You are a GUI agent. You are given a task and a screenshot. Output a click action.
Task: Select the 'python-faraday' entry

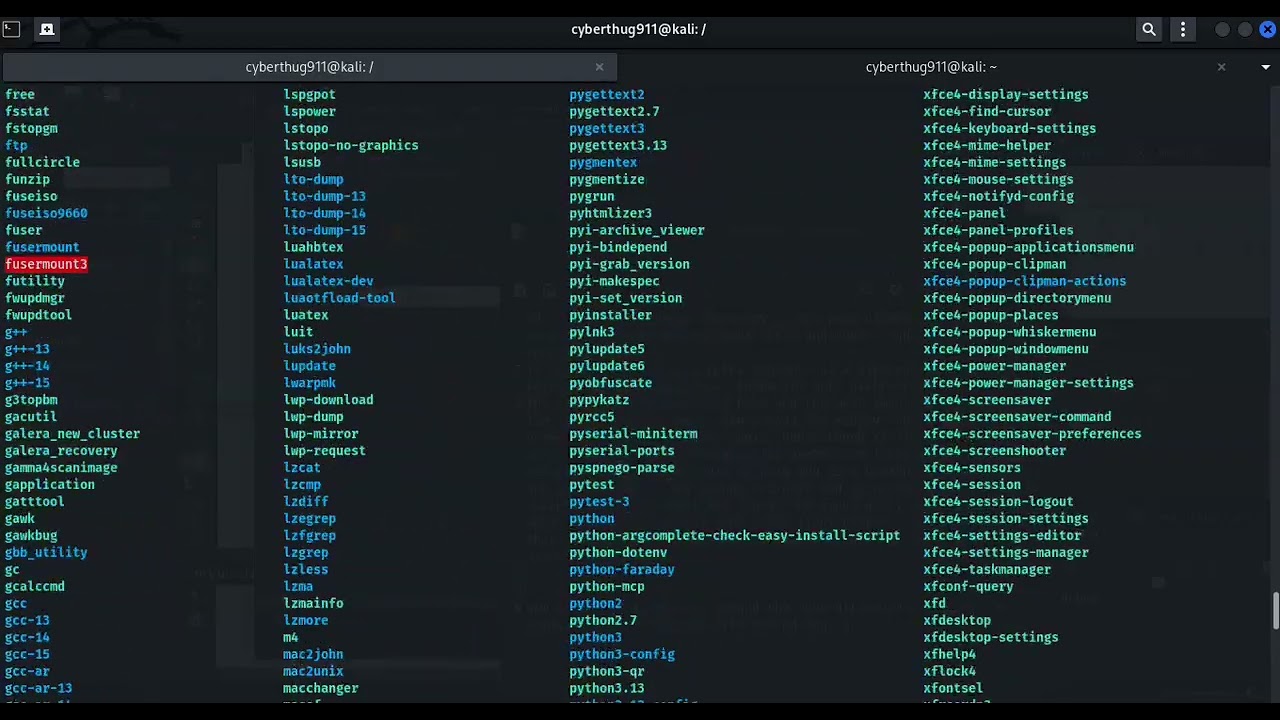[622, 569]
